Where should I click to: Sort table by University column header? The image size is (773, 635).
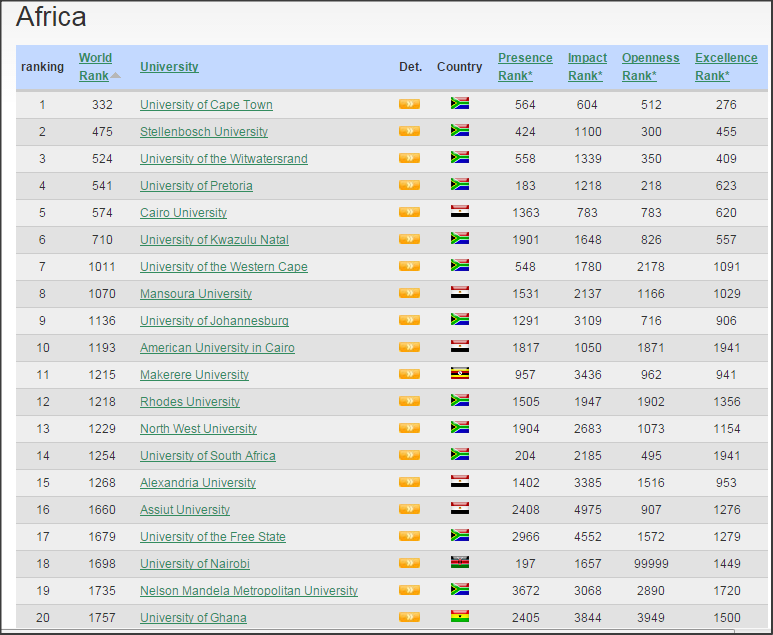pyautogui.click(x=169, y=67)
